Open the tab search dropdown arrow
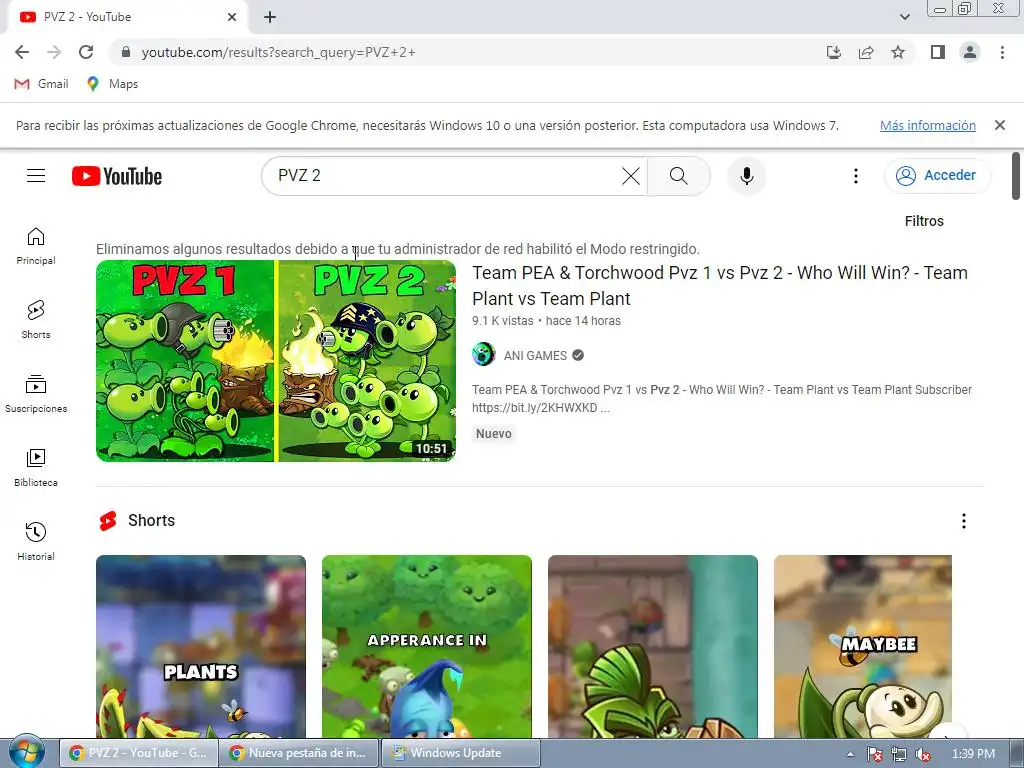Viewport: 1024px width, 768px height. (x=904, y=17)
